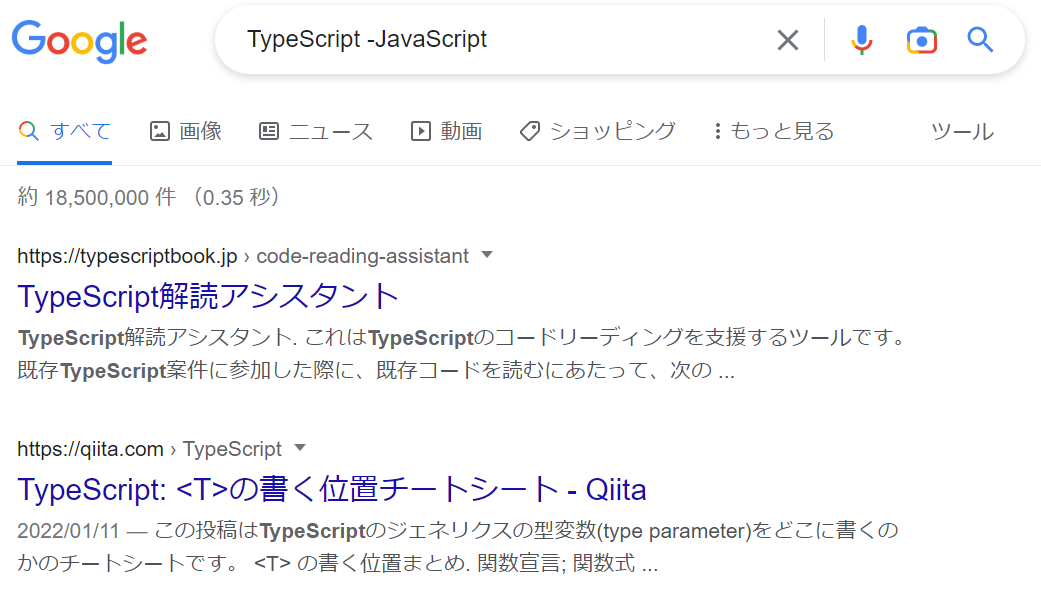Open the dropdown next to typescriptbook.jp URL
The image size is (1041, 589).
pos(487,255)
